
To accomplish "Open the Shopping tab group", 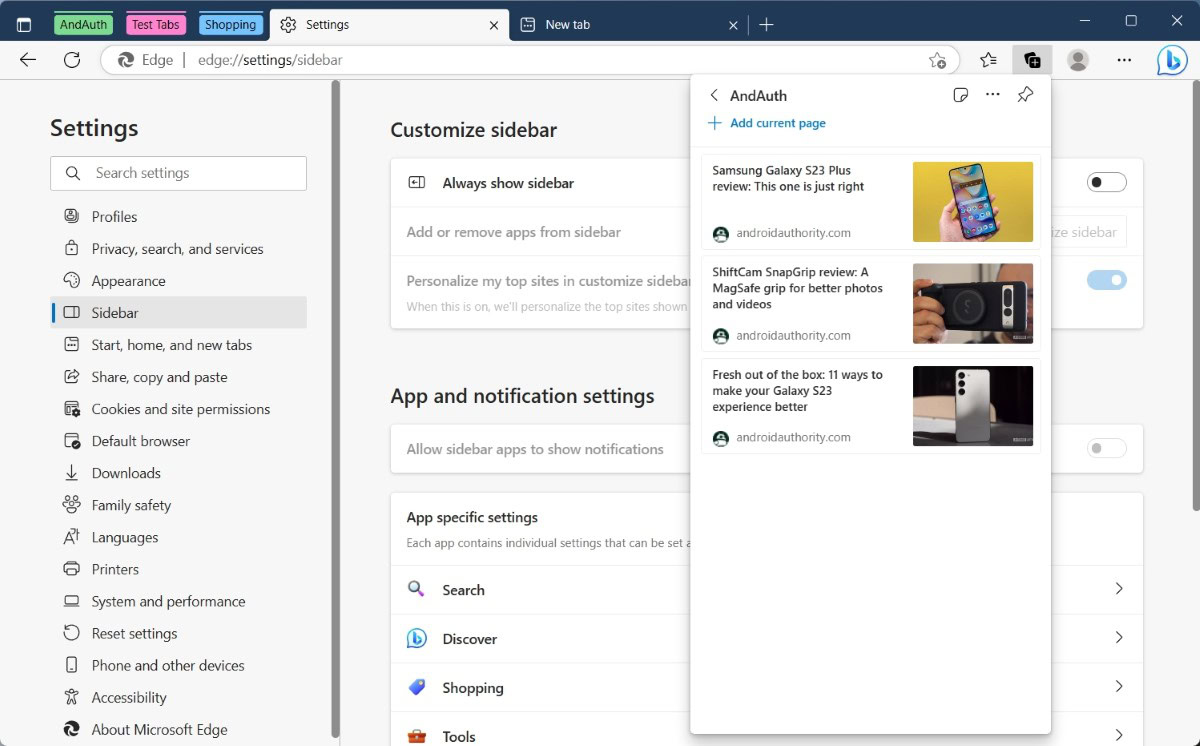I will click(230, 25).
